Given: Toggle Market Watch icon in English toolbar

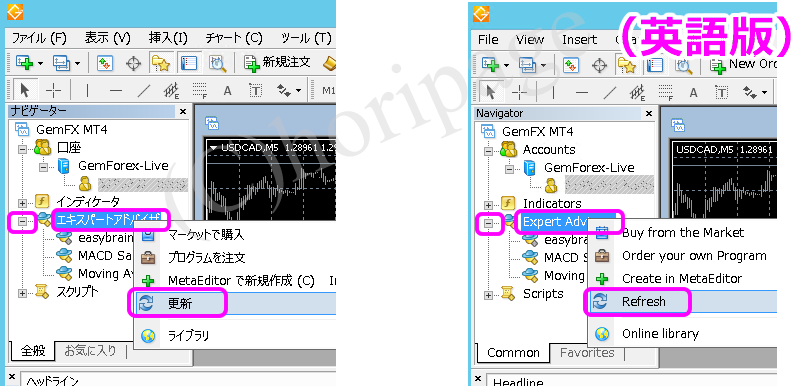Looking at the screenshot, I should pos(570,65).
